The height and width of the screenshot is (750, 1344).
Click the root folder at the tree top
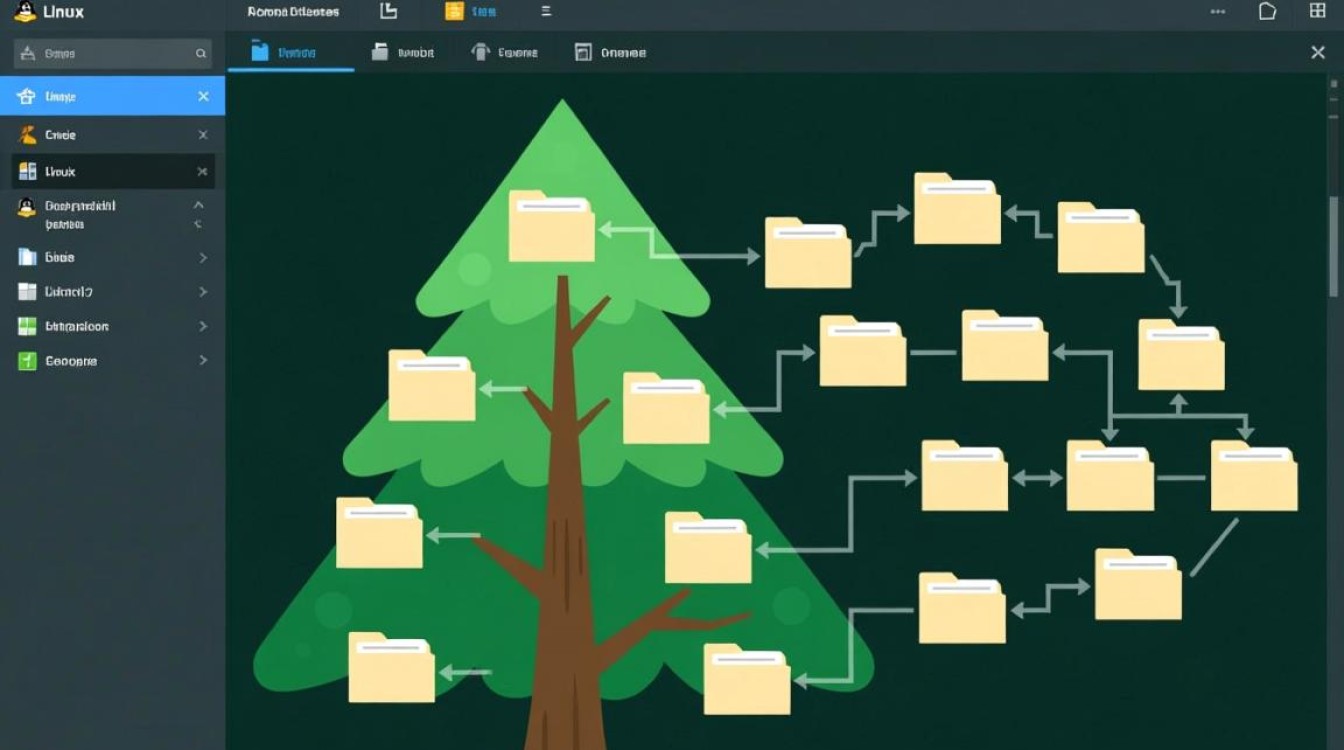[x=551, y=228]
